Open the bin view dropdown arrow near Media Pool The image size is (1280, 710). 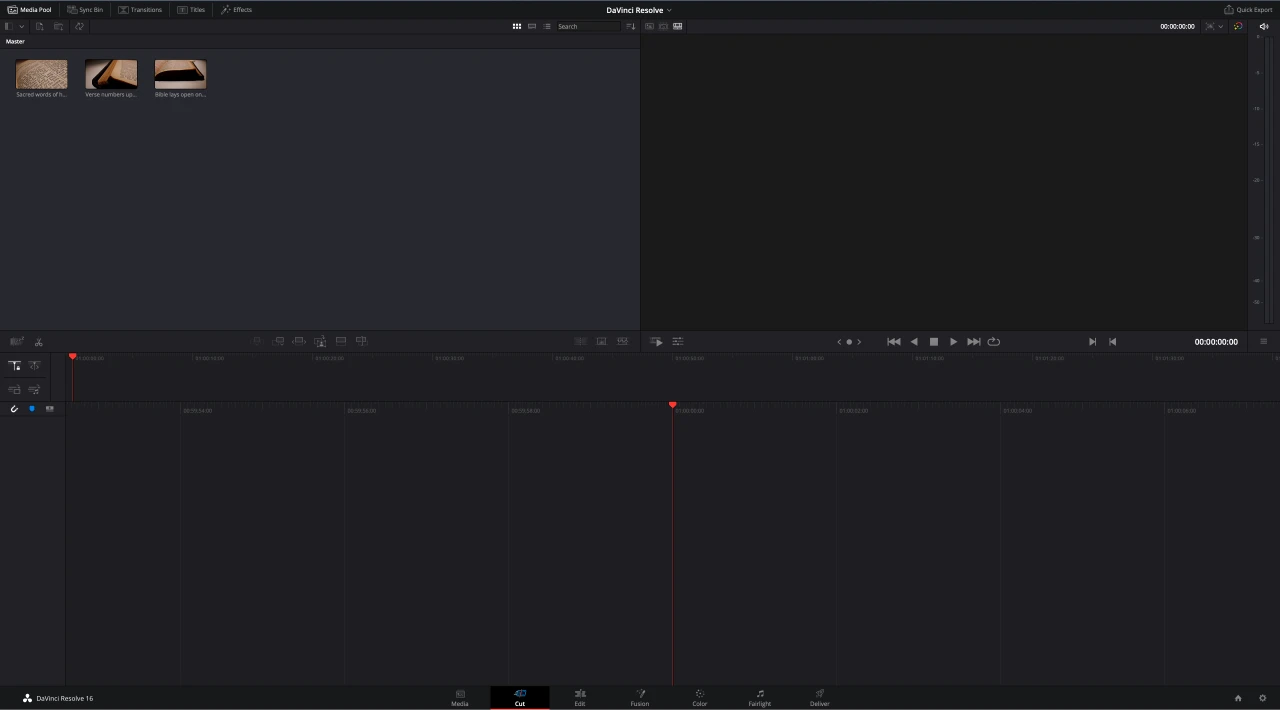tap(21, 26)
